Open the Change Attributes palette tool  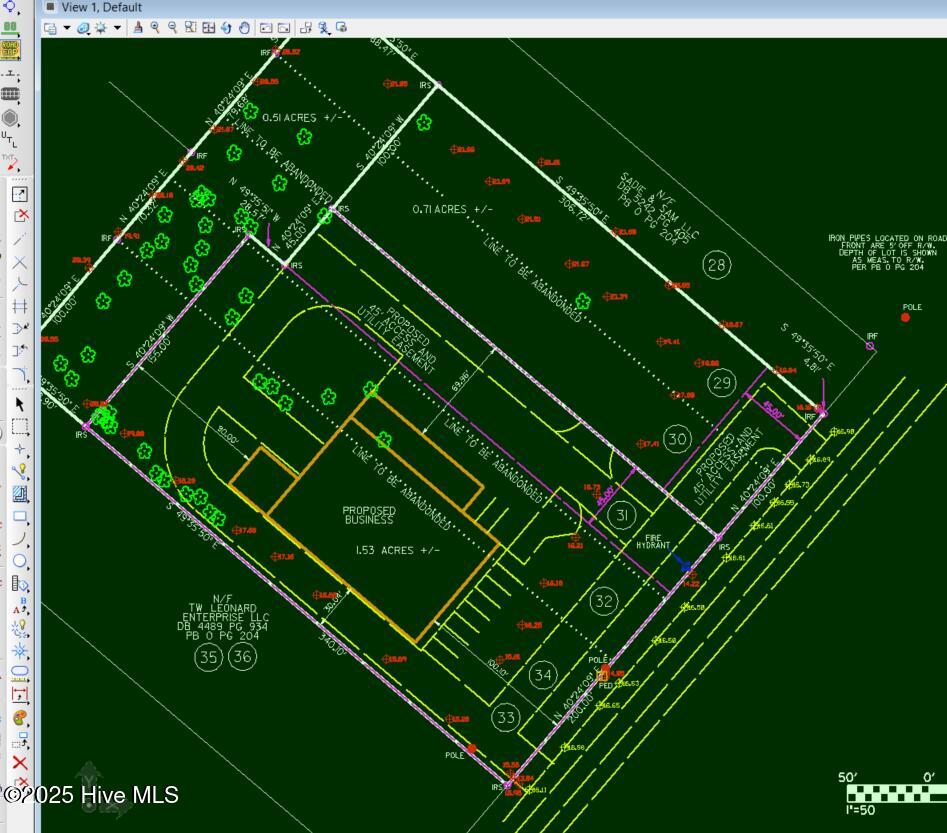pyautogui.click(x=19, y=717)
